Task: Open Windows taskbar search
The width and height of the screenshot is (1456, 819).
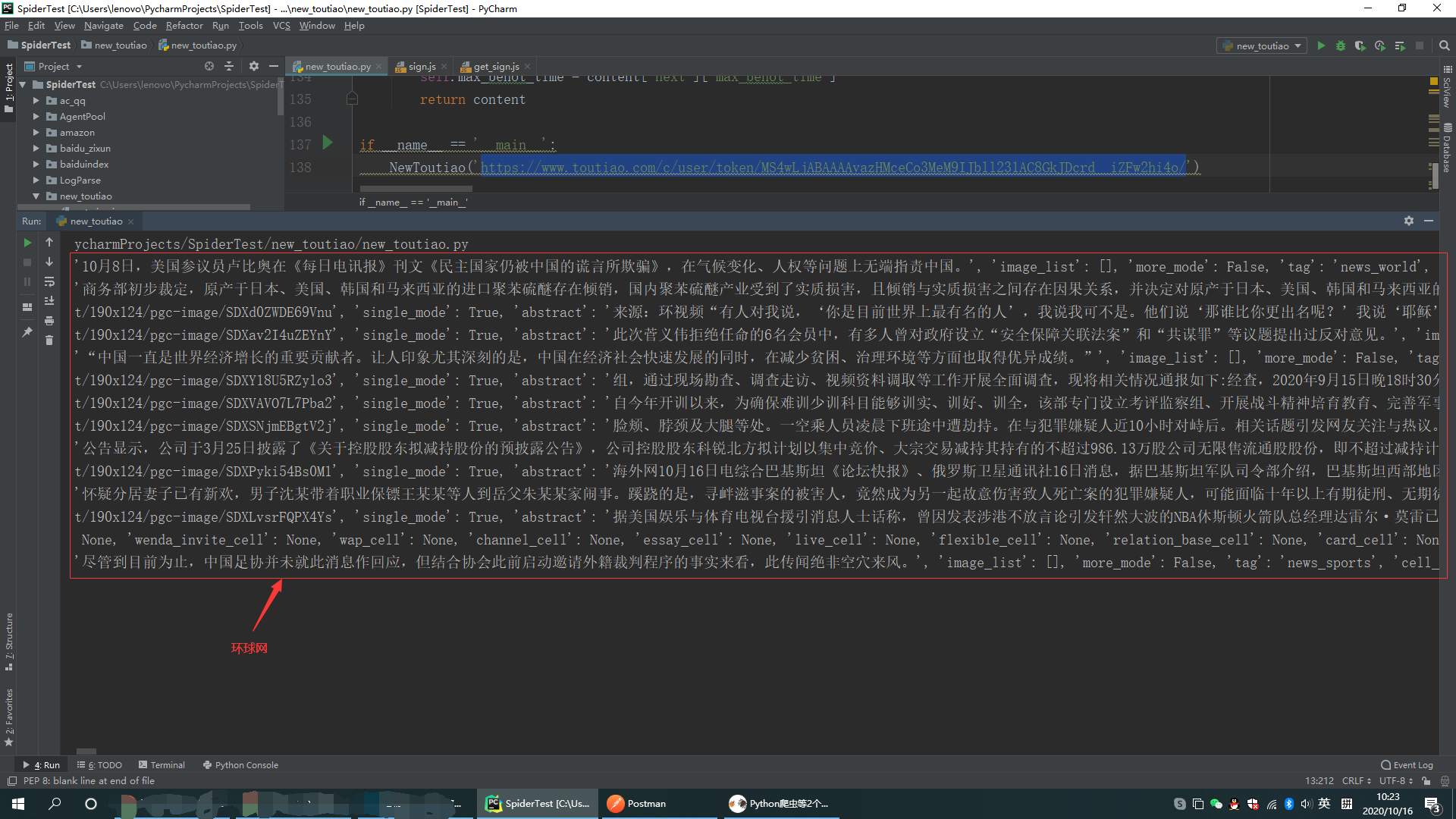Action: coord(55,804)
